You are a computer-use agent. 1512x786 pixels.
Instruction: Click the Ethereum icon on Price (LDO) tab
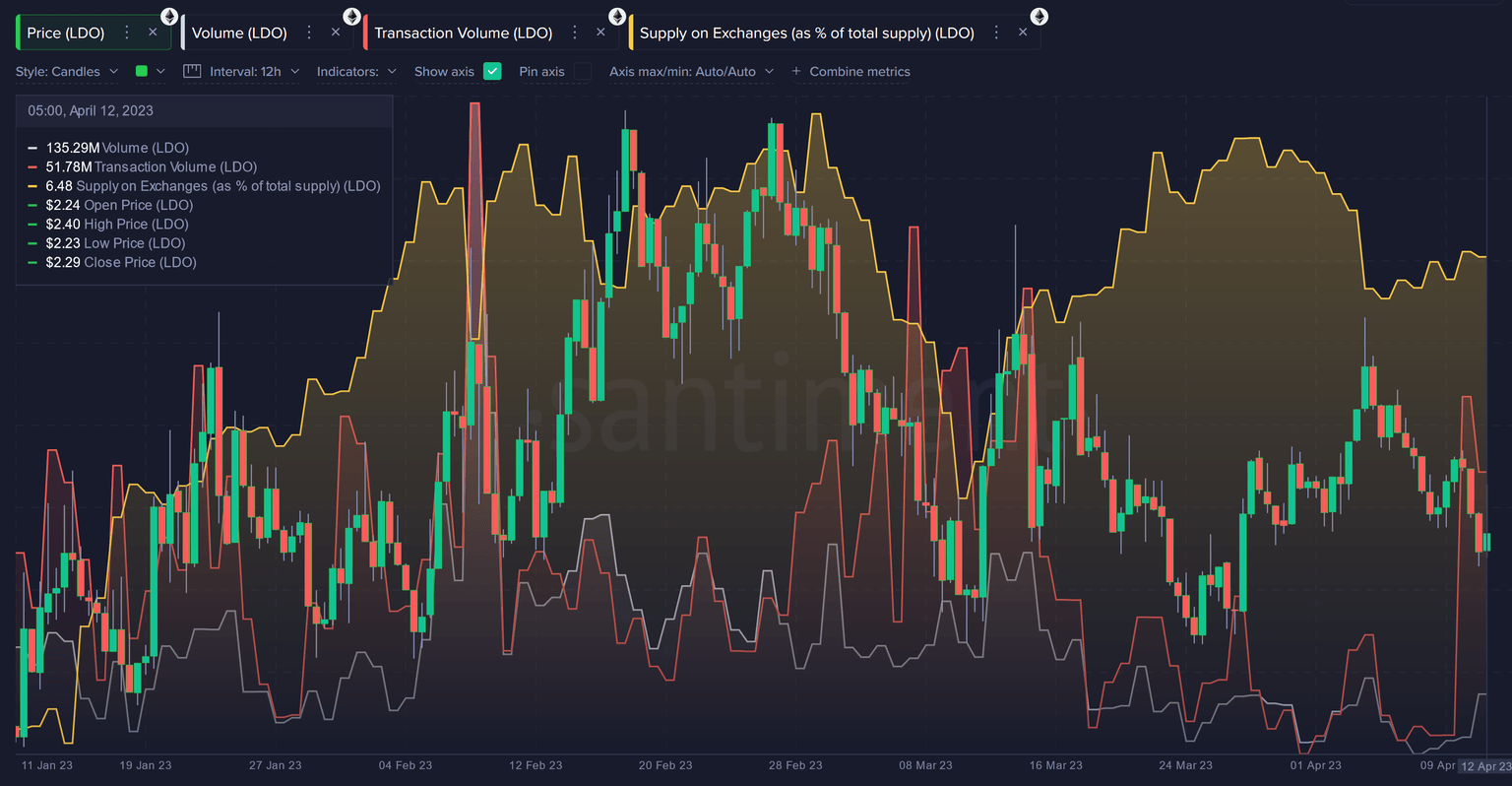click(168, 16)
